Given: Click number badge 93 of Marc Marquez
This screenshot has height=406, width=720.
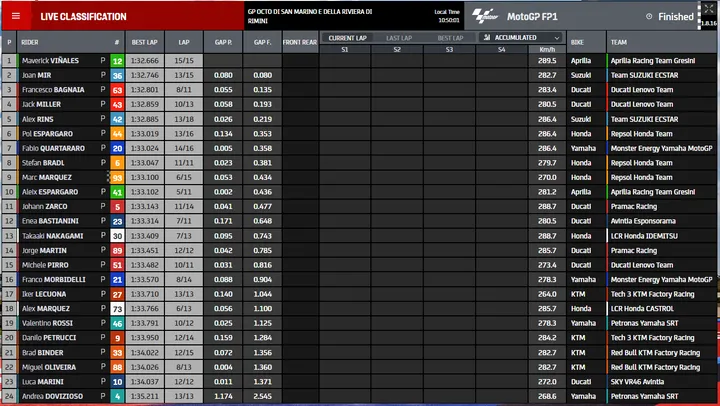Looking at the screenshot, I should click(x=117, y=177).
